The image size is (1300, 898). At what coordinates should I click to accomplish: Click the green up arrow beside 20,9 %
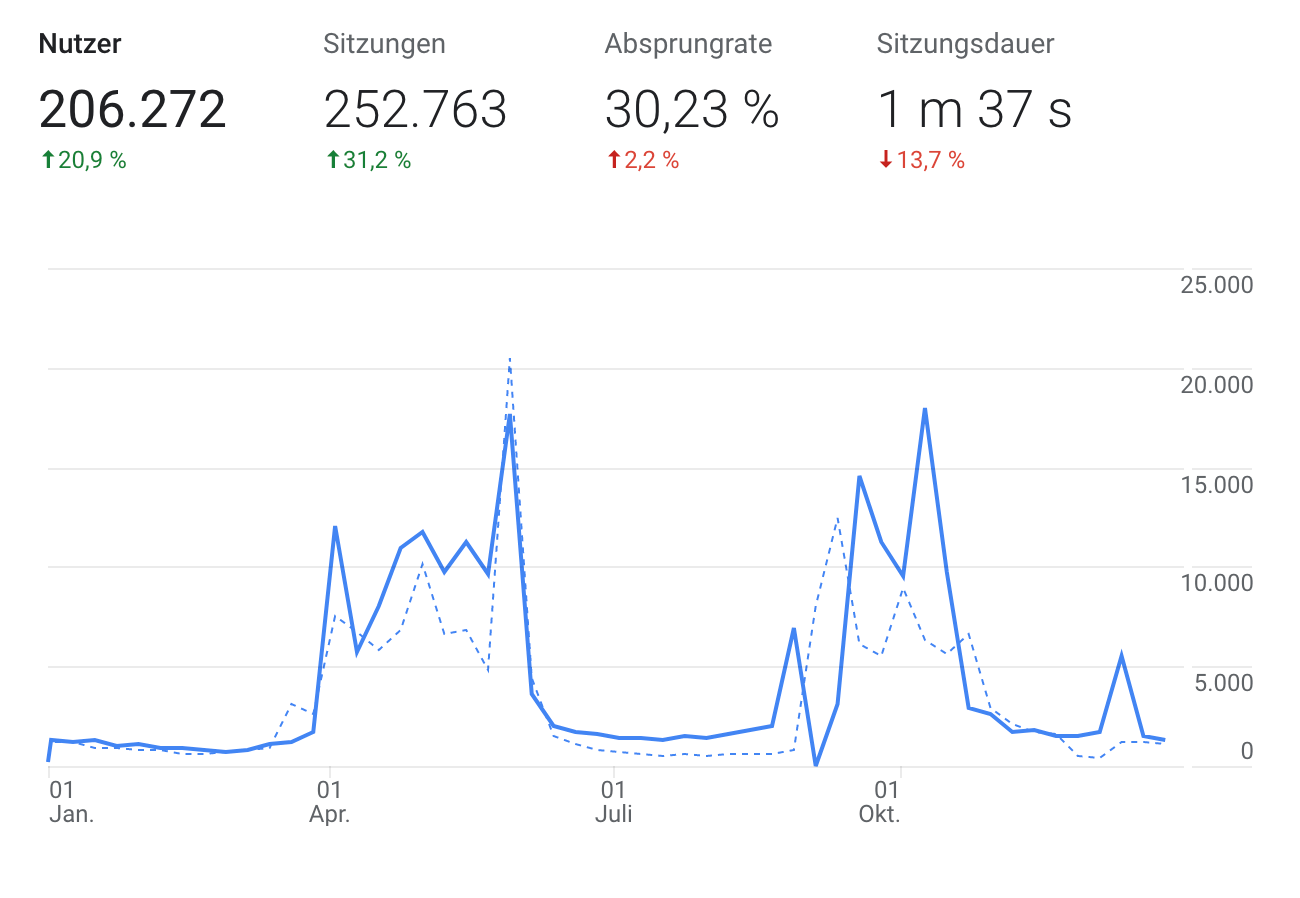pos(47,160)
